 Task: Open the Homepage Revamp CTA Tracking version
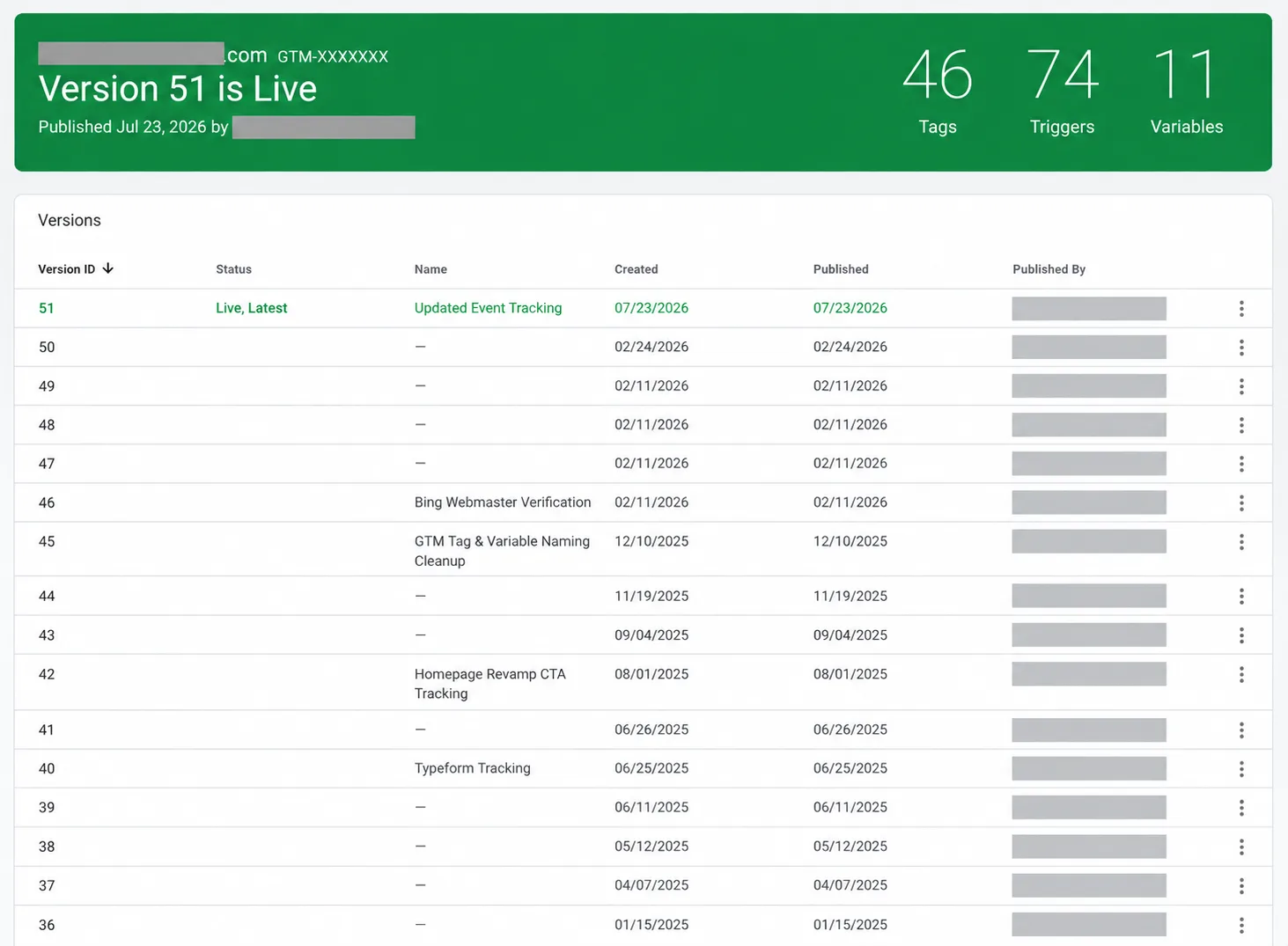[x=490, y=684]
